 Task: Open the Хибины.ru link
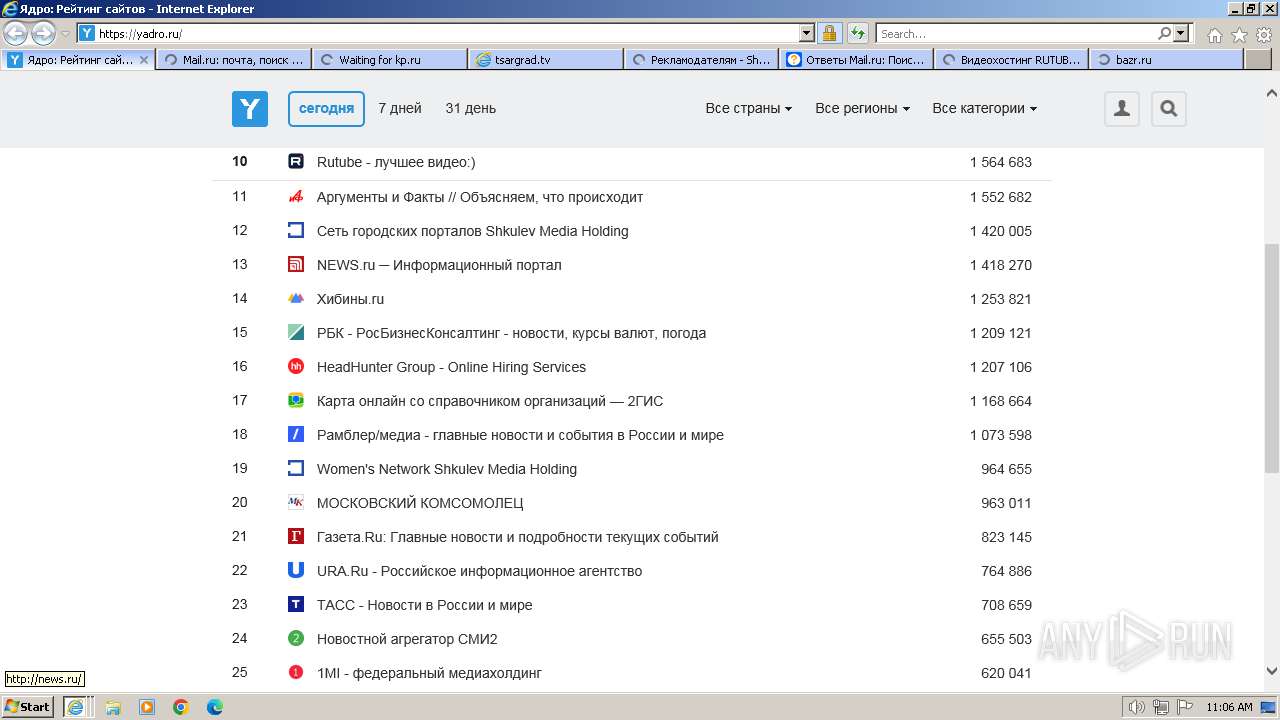pyautogui.click(x=350, y=299)
